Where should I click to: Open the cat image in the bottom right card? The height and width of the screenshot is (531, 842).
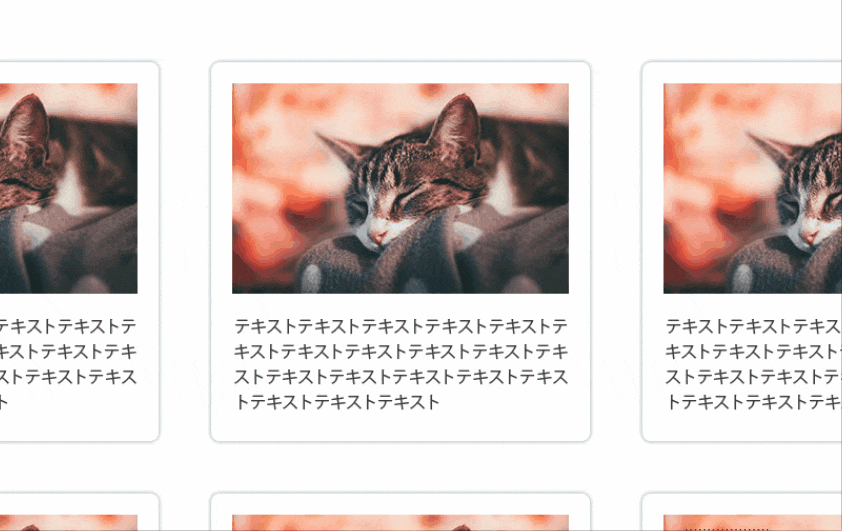click(752, 522)
